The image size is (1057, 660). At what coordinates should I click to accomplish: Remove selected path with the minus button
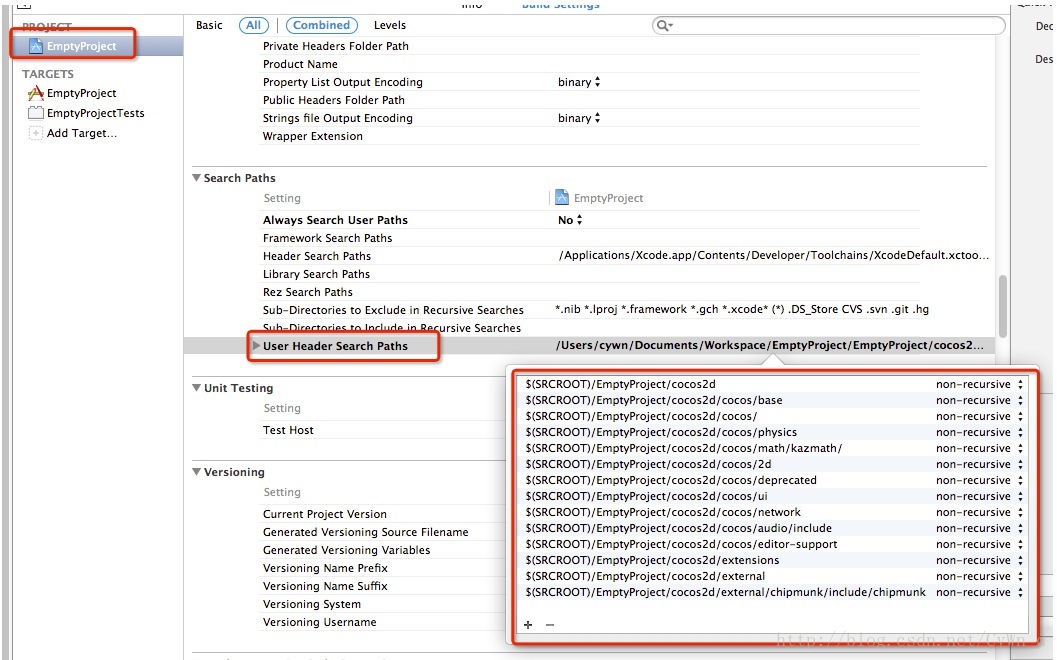(x=550, y=625)
